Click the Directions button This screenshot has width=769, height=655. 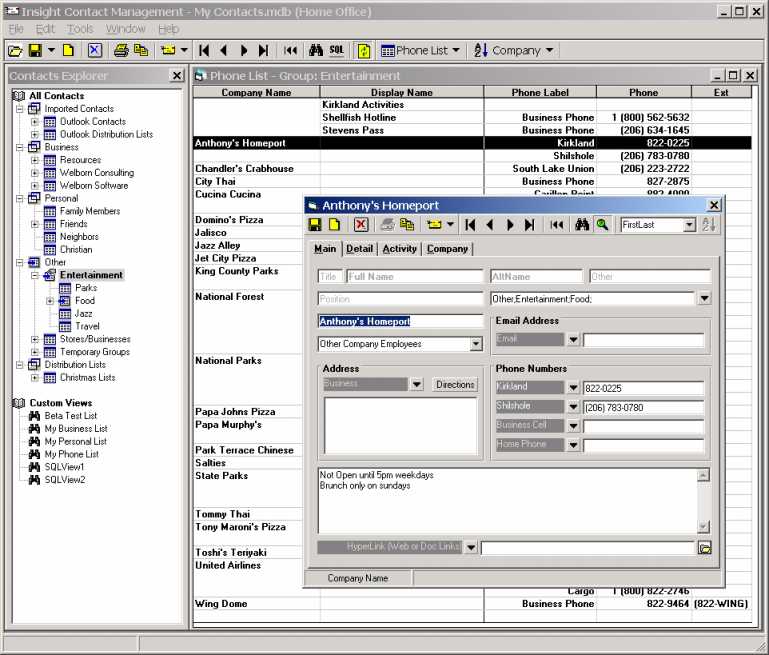click(x=455, y=384)
